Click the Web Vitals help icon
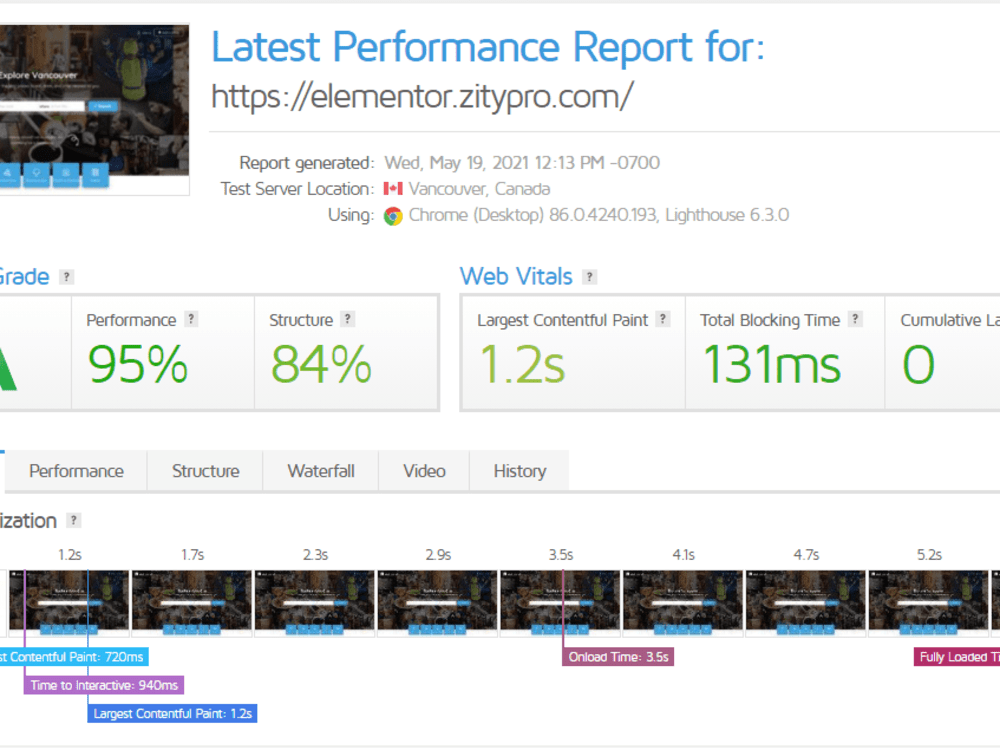This screenshot has width=1000, height=750. point(590,277)
